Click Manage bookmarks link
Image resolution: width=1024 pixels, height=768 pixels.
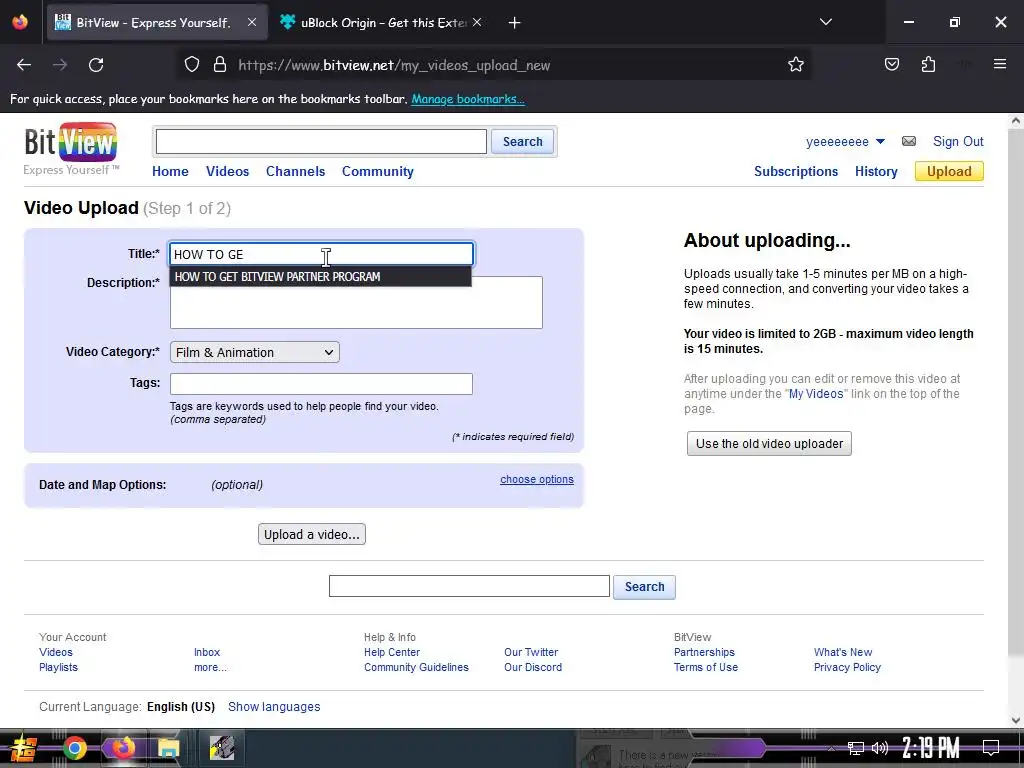[x=468, y=99]
